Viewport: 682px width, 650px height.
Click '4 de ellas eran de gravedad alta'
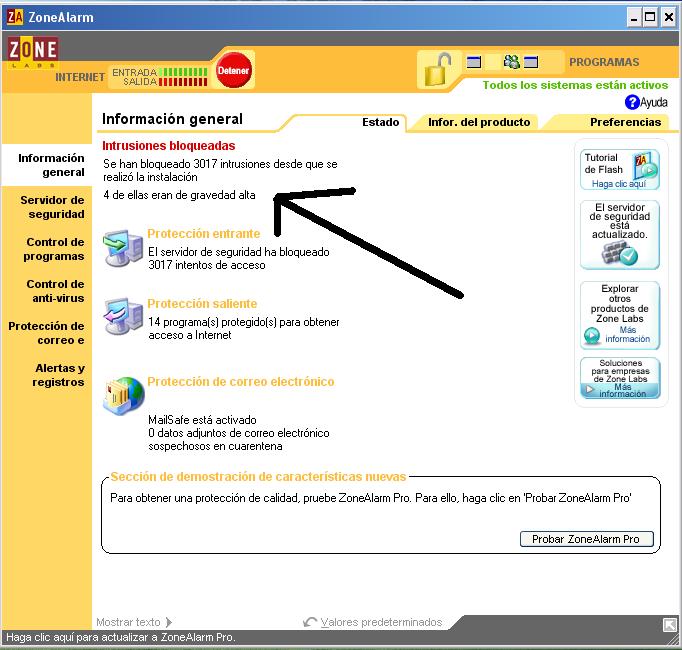click(x=179, y=195)
